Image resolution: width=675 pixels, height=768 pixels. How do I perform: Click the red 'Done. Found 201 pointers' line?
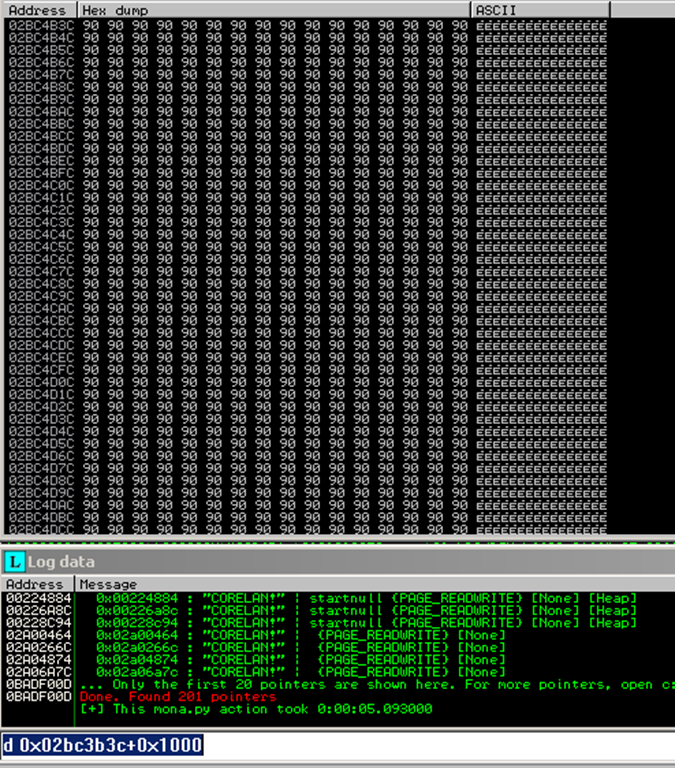[178, 696]
